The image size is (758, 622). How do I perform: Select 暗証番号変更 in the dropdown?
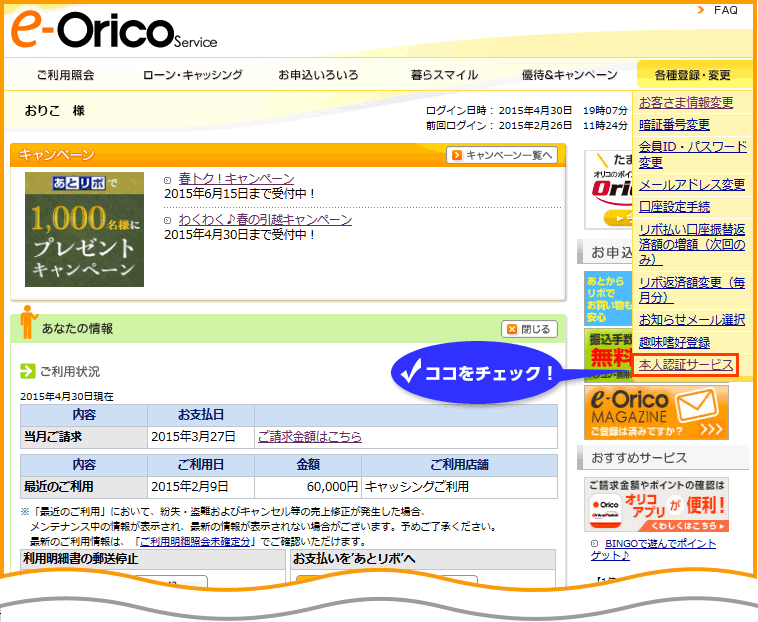click(674, 125)
